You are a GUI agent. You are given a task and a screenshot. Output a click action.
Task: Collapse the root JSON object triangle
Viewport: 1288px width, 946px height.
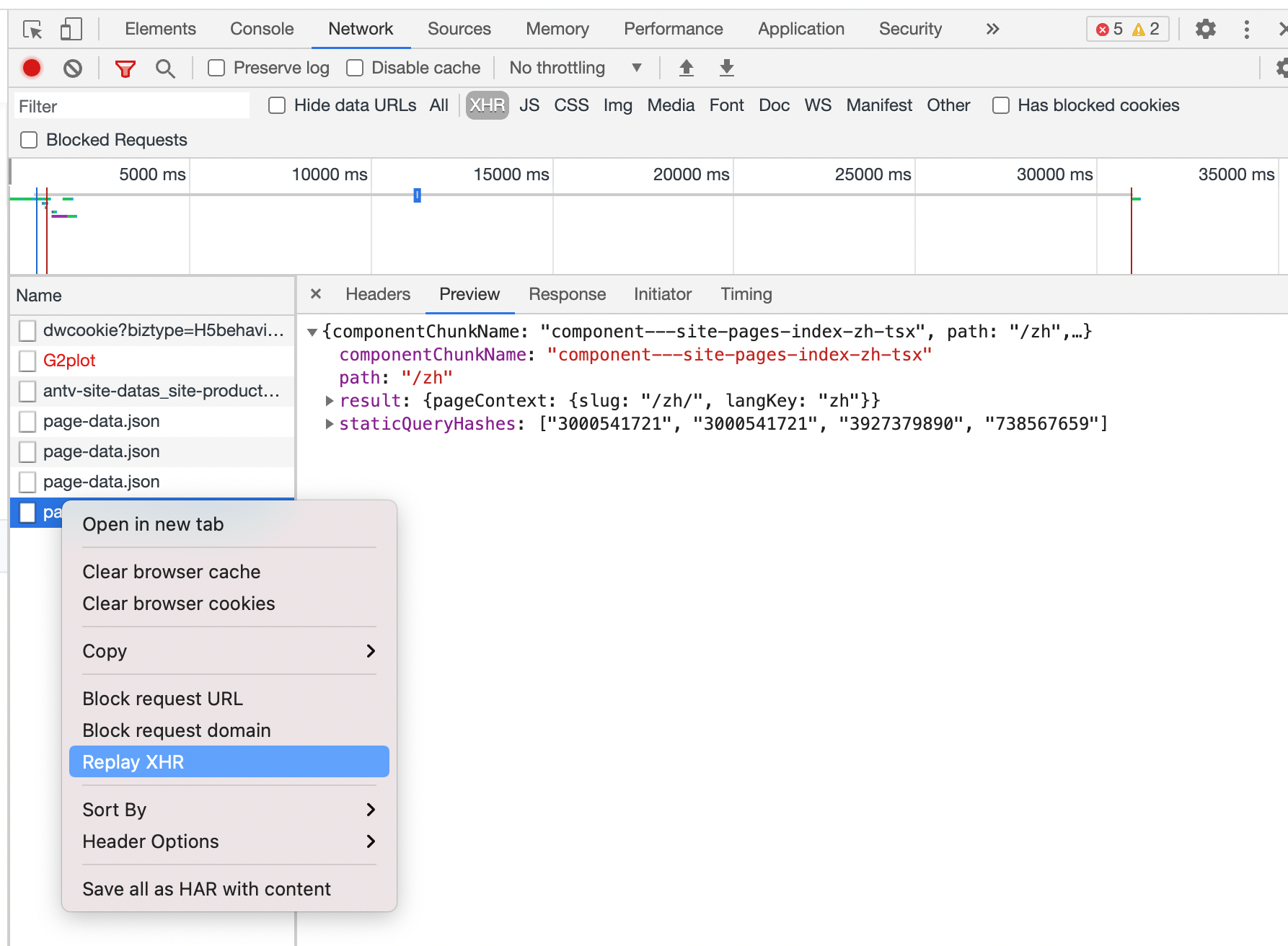[312, 332]
